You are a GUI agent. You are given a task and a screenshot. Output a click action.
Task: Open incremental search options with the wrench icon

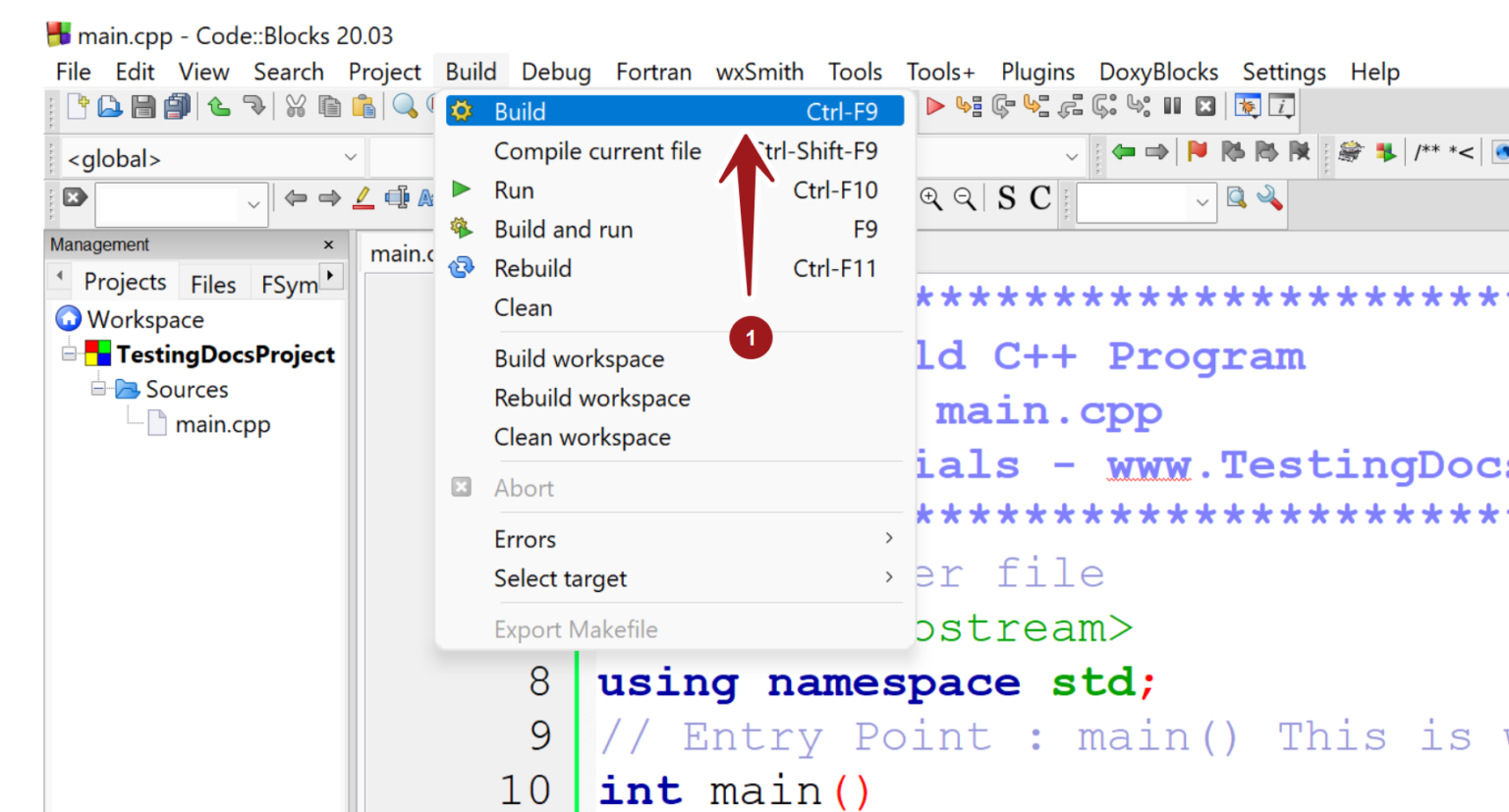(x=1268, y=197)
